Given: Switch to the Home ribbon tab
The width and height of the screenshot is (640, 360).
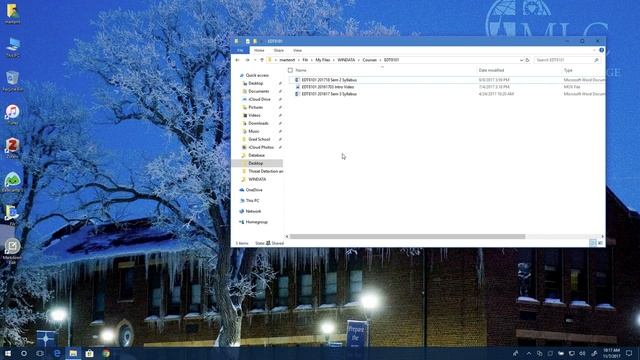Looking at the screenshot, I should pos(259,50).
